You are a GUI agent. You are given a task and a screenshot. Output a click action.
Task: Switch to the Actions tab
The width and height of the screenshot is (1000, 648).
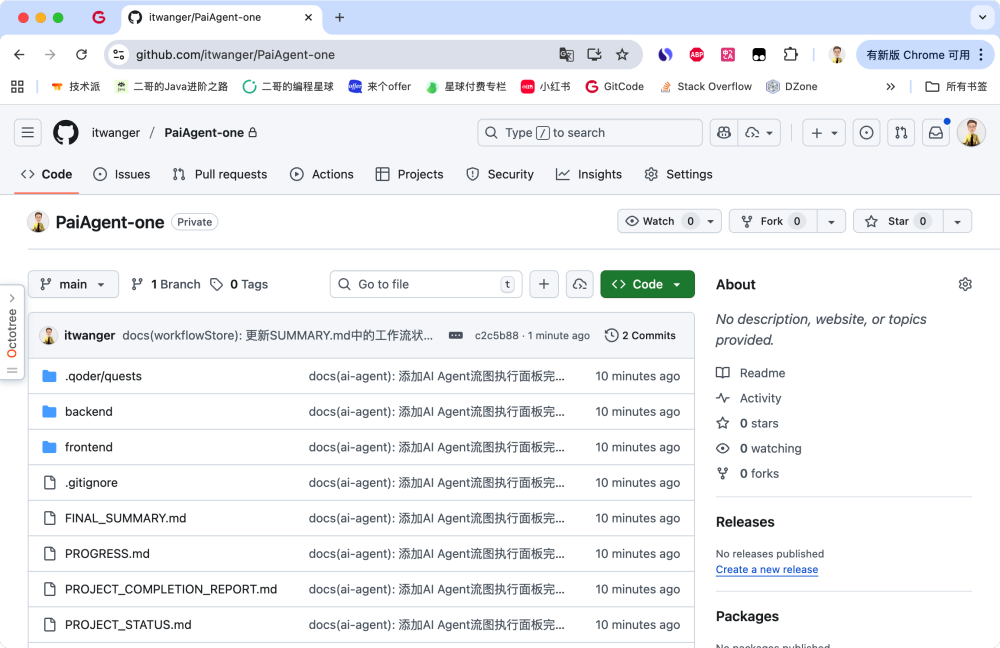(322, 174)
